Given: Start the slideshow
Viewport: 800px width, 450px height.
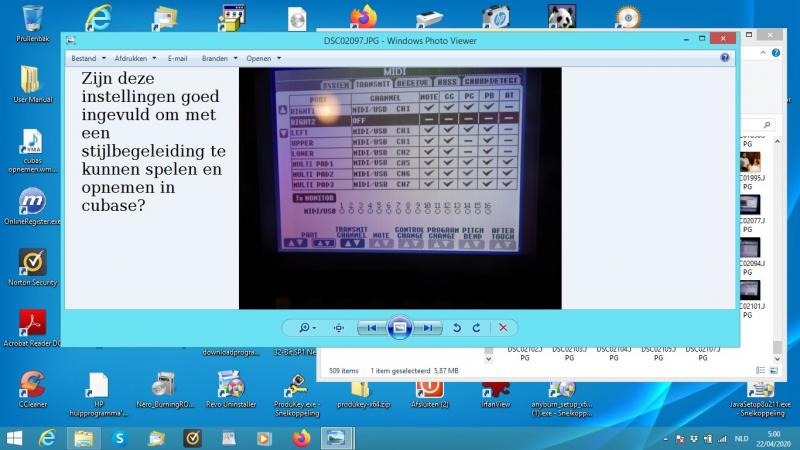Looking at the screenshot, I should (x=399, y=328).
